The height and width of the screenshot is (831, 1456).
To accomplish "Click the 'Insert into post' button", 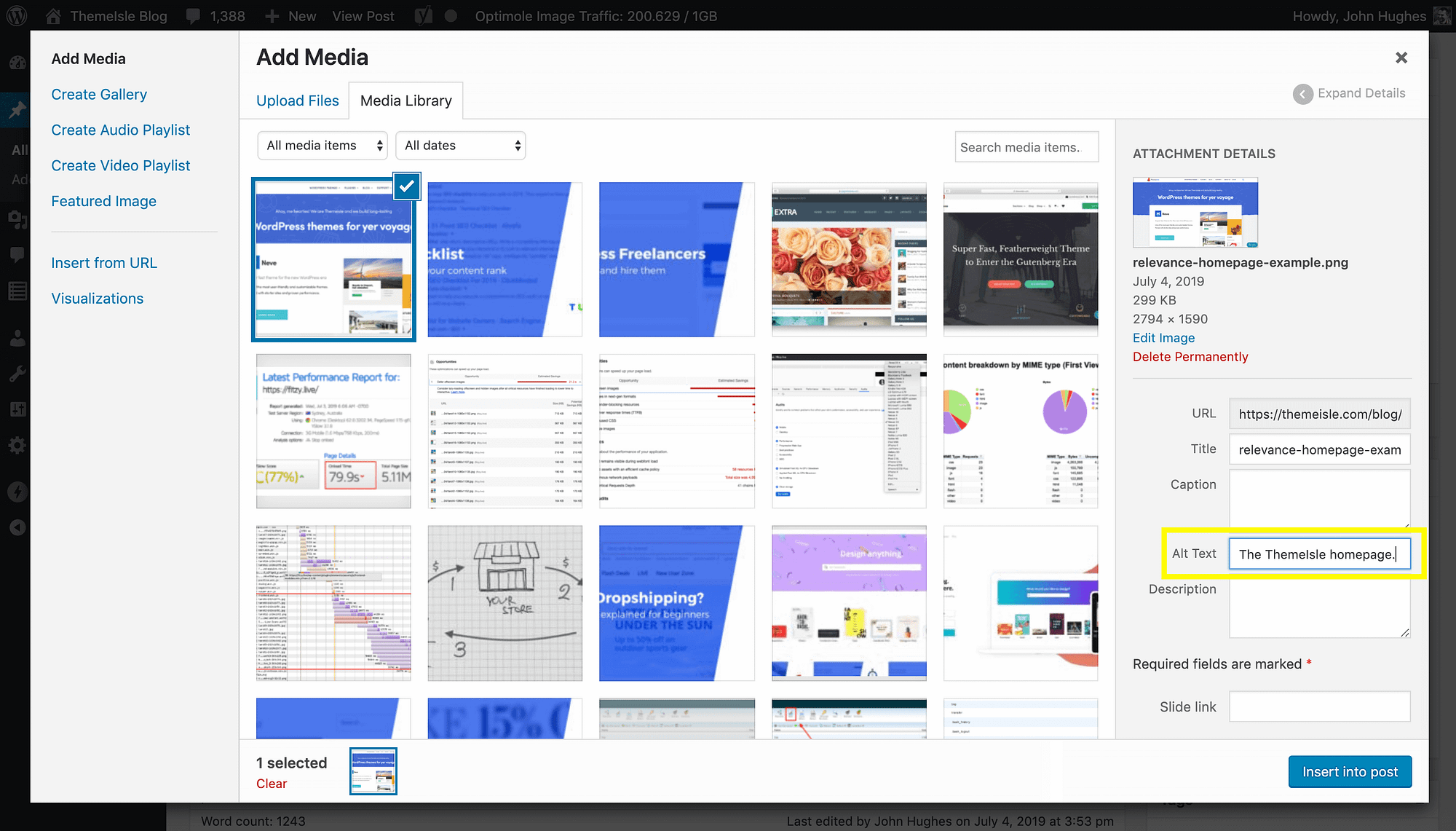I will click(x=1350, y=771).
